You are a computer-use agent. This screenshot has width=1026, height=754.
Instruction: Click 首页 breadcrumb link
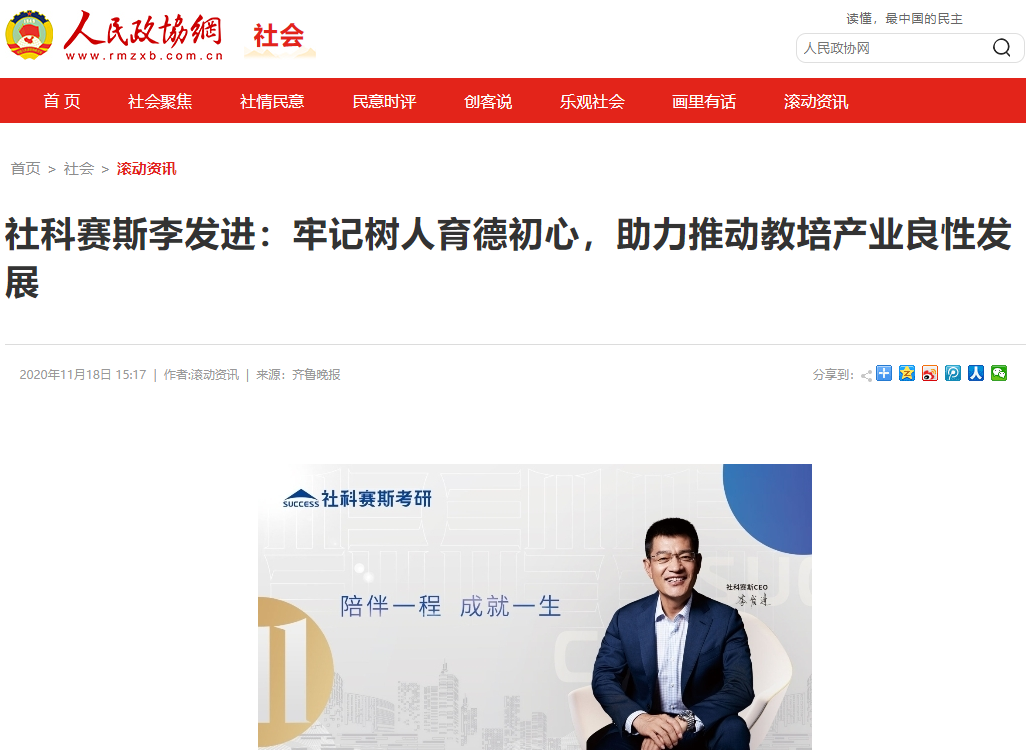pos(26,169)
